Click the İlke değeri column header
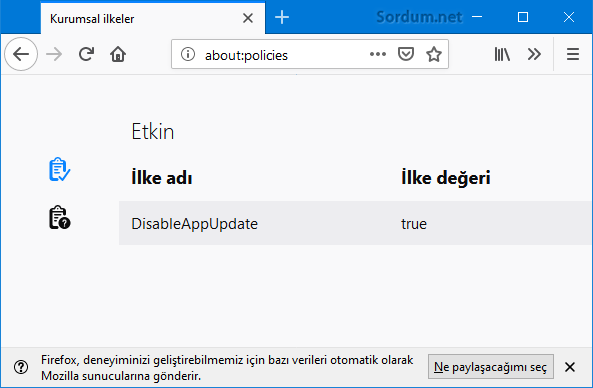 (x=446, y=178)
